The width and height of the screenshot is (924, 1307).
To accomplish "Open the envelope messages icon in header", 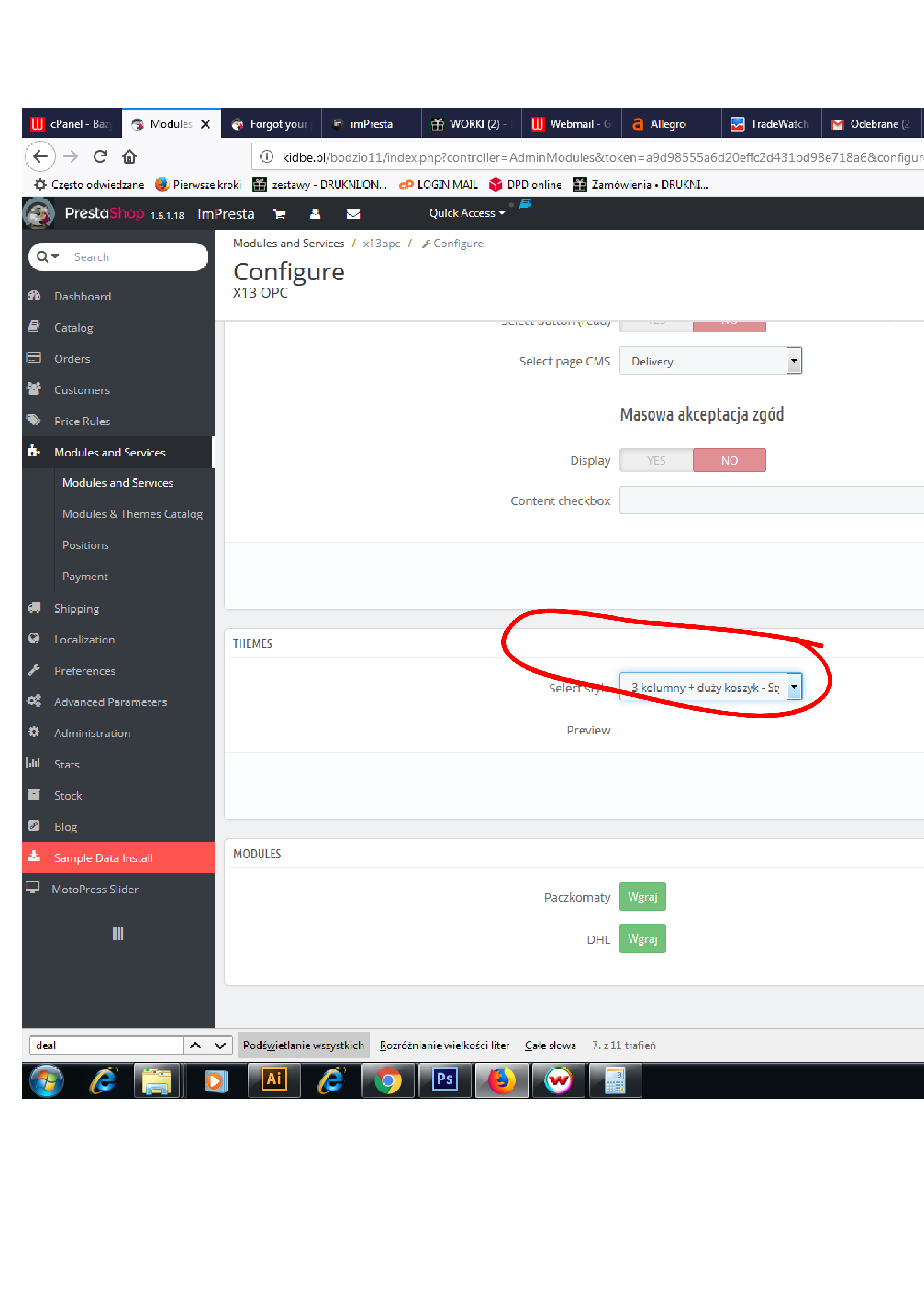I will 353,215.
